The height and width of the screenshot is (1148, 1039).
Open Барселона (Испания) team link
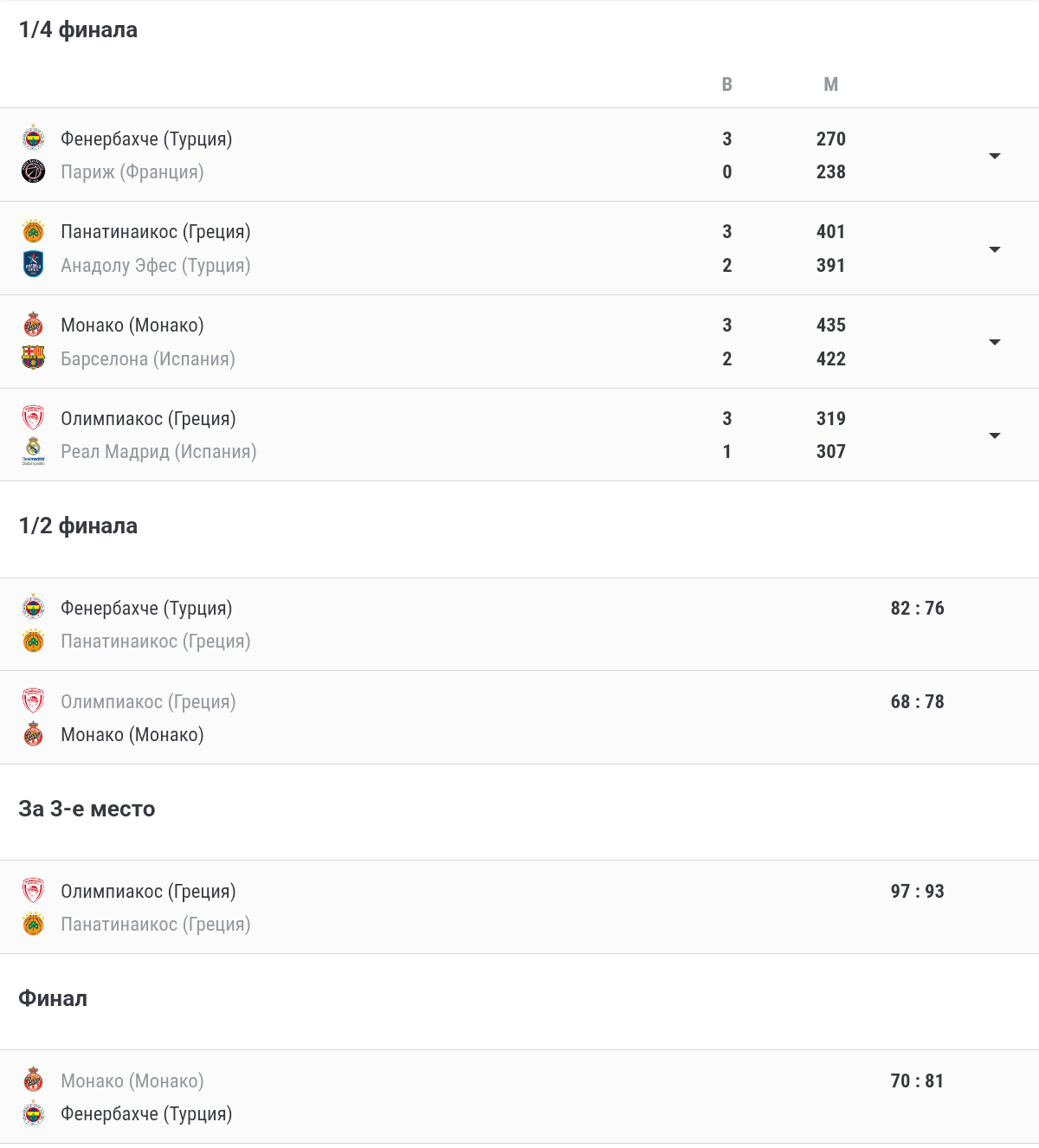pyautogui.click(x=148, y=358)
